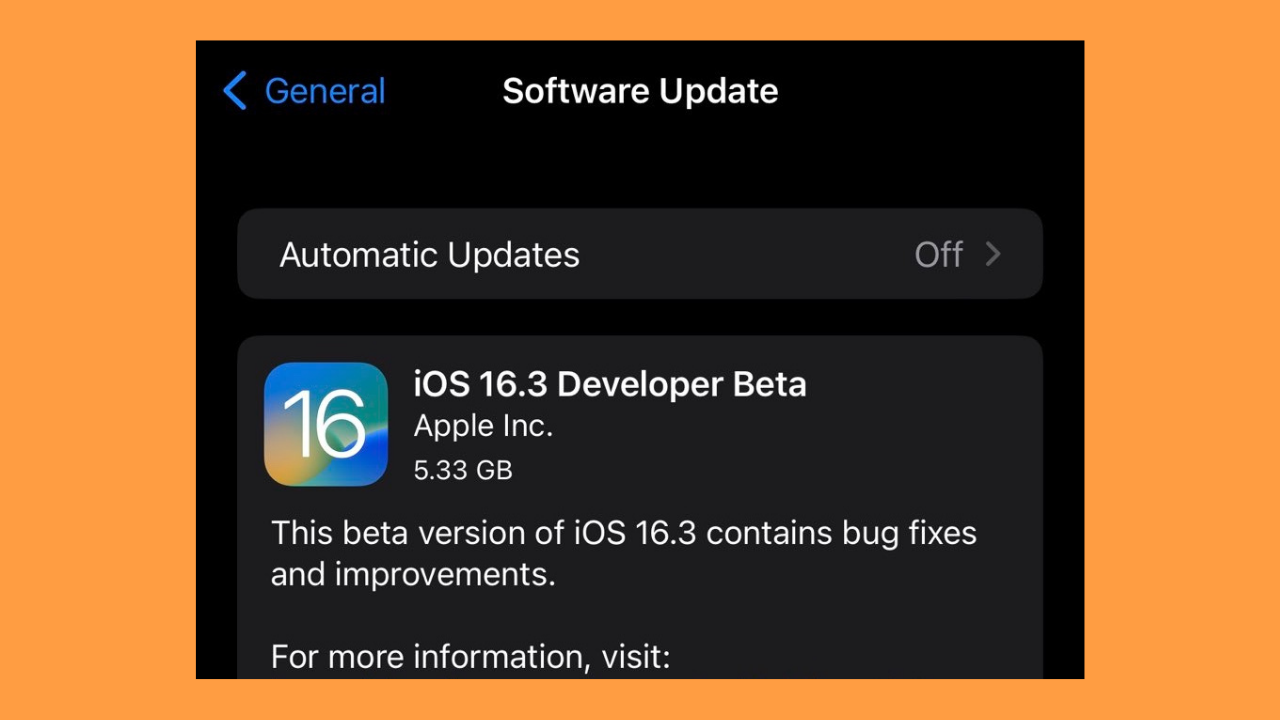This screenshot has height=720, width=1280.
Task: Select the beta description text block
Action: tap(623, 553)
